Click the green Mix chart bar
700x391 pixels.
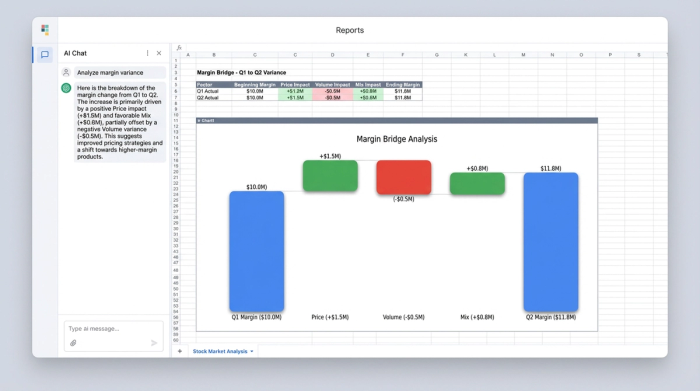coord(477,183)
